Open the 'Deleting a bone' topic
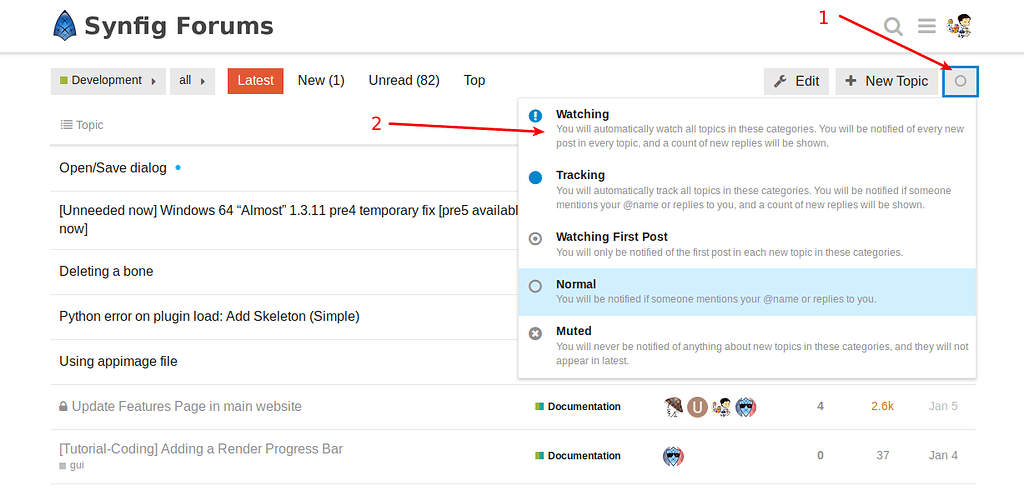The height and width of the screenshot is (491, 1024). click(106, 271)
